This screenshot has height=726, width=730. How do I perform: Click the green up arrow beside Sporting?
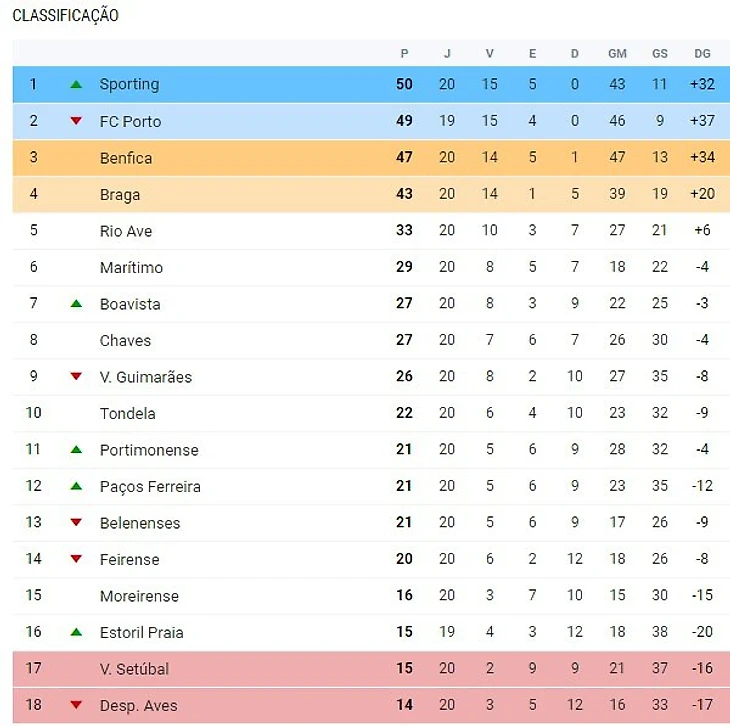pyautogui.click(x=76, y=85)
